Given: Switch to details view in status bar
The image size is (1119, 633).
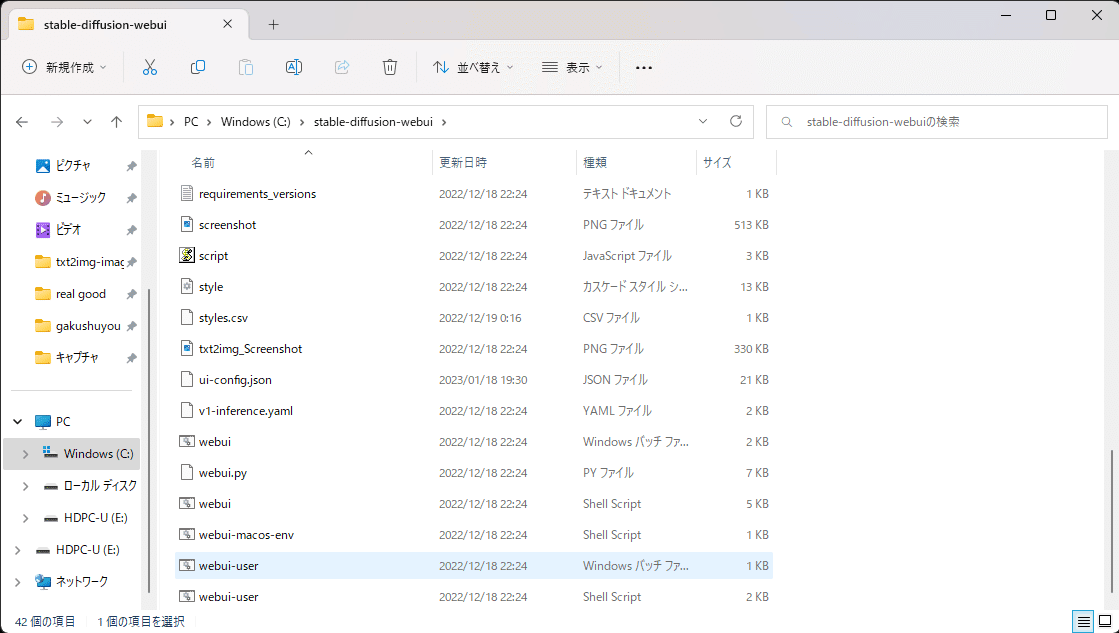Looking at the screenshot, I should (1083, 622).
